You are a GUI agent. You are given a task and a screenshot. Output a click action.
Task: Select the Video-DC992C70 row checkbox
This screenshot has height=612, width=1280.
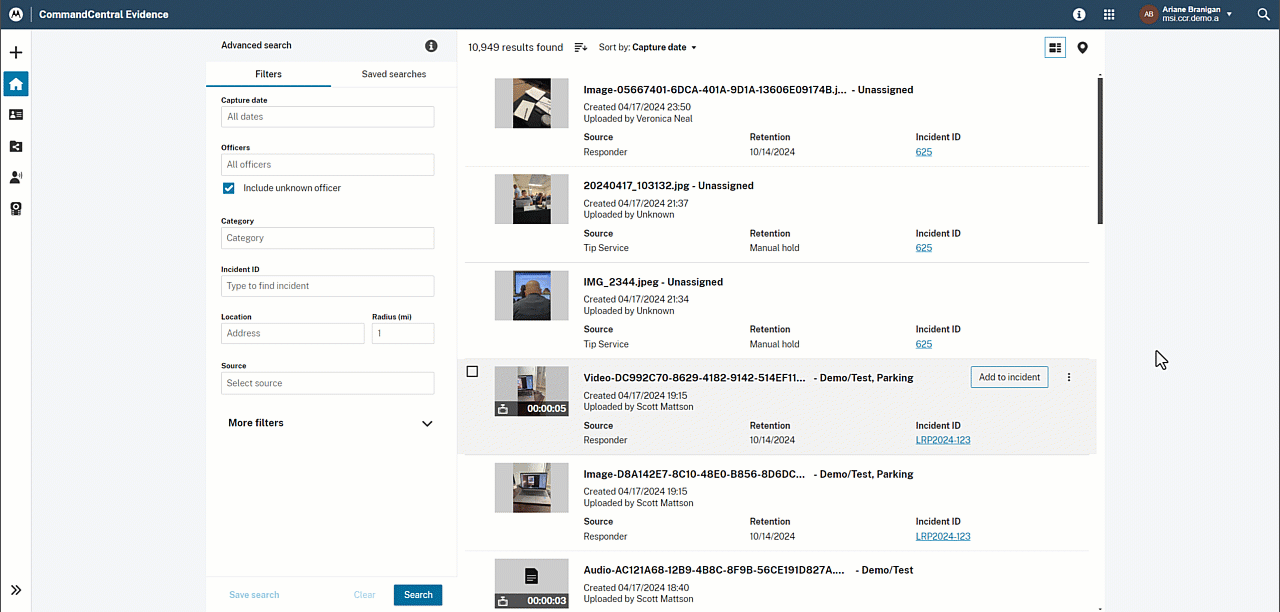tap(472, 372)
